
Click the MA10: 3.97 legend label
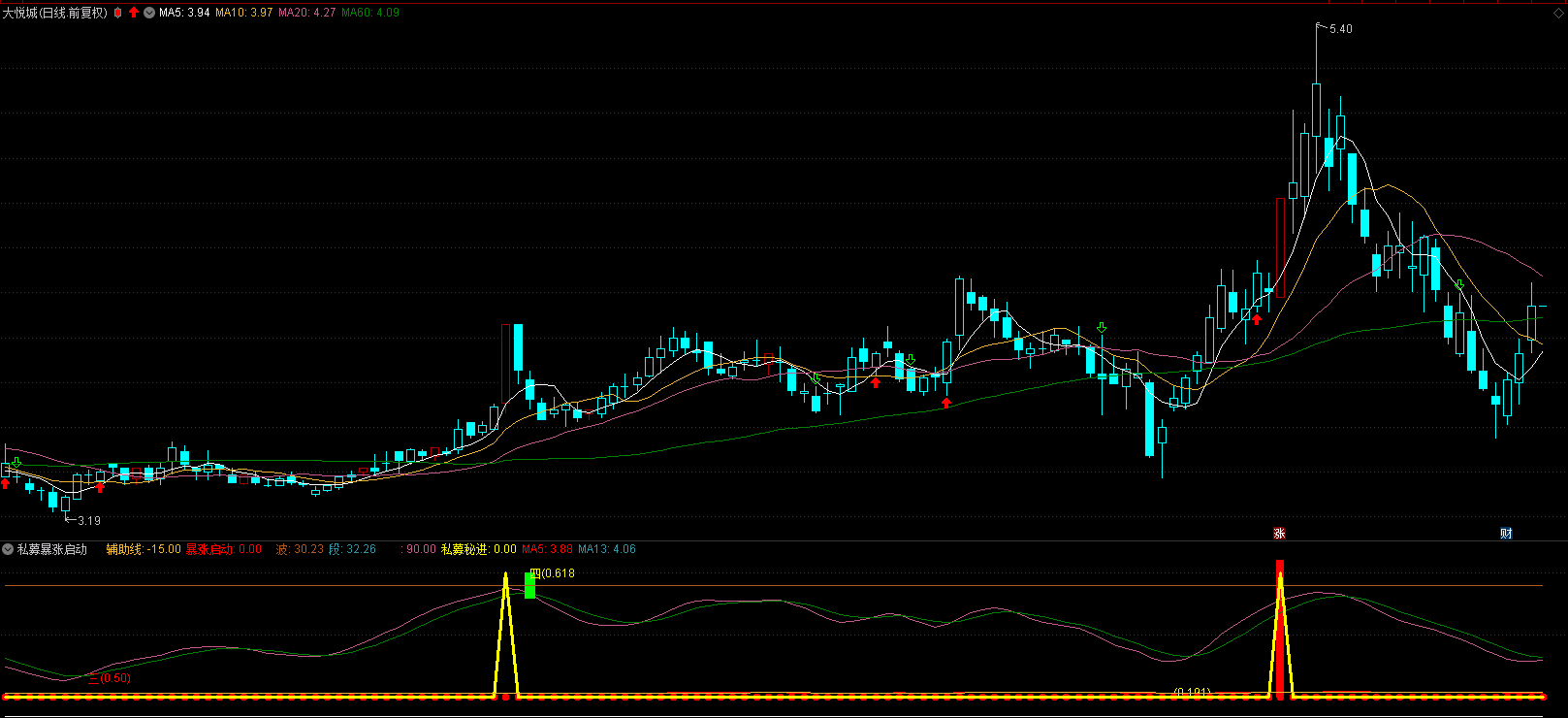[x=243, y=13]
